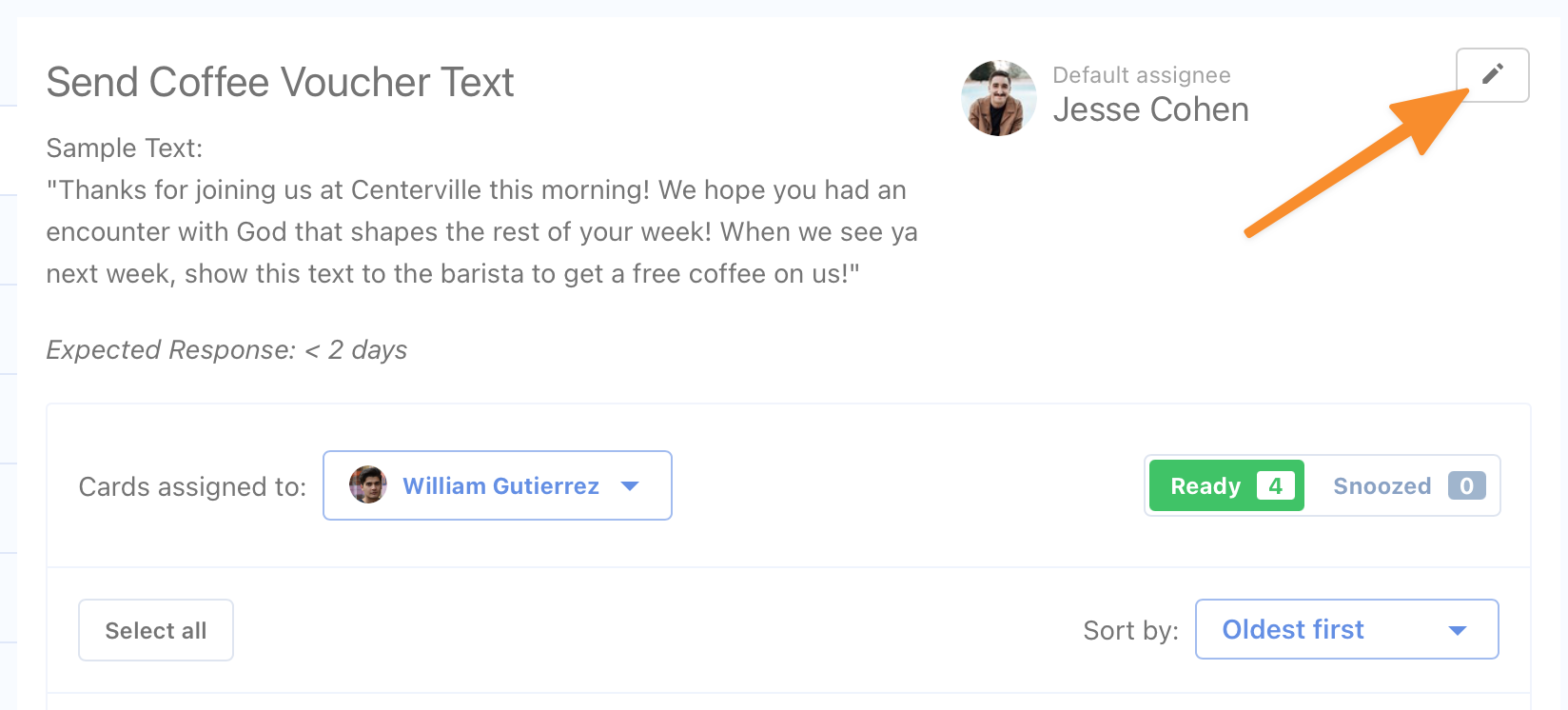Click the Jesse Cohen assignee name
This screenshot has width=1568, height=710.
pos(1150,109)
